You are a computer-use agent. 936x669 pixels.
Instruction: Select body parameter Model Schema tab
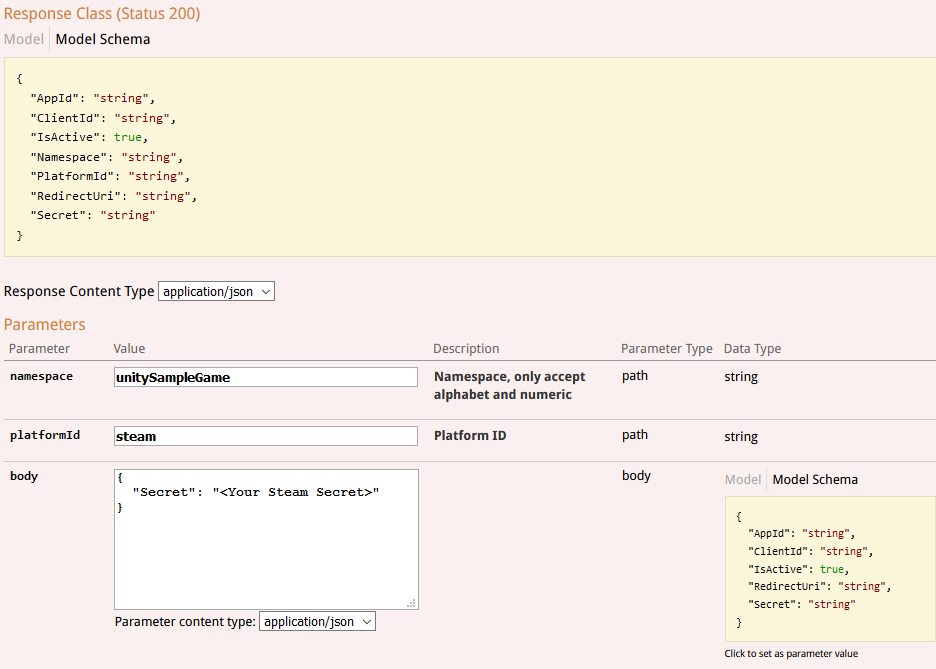point(815,480)
